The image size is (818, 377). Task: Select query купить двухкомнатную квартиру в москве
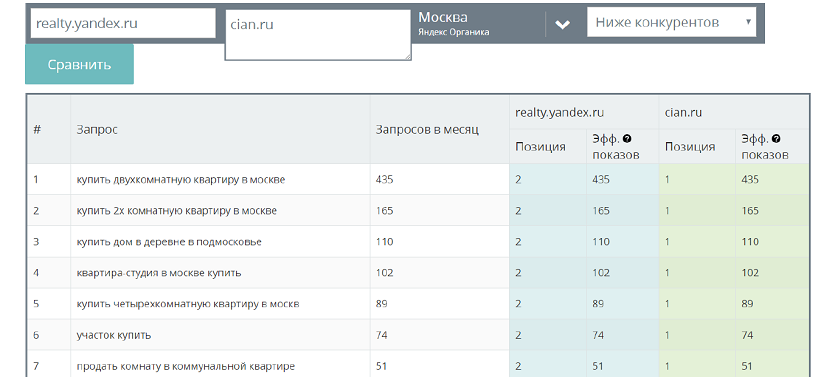click(x=181, y=180)
